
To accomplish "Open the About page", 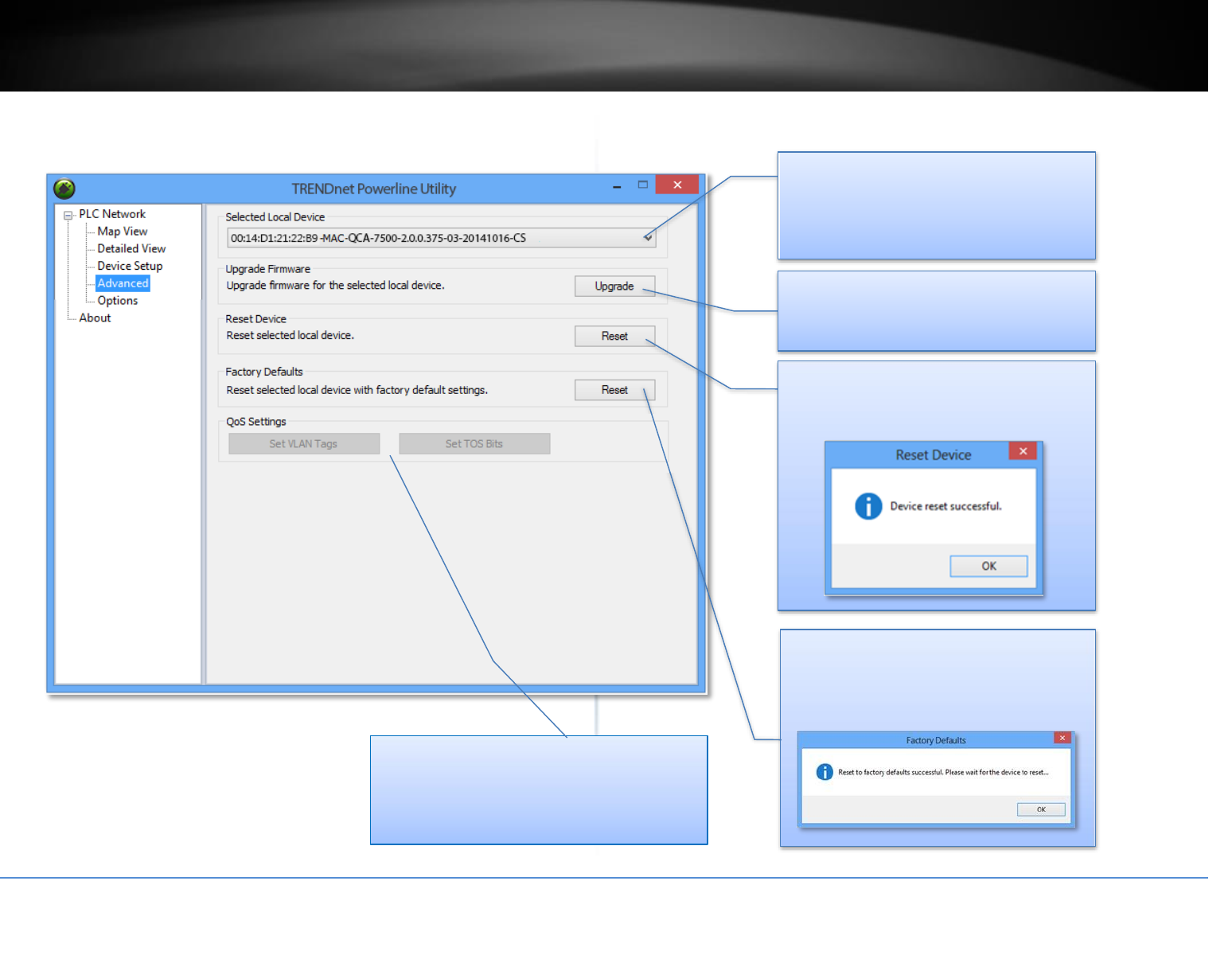I will 95,318.
